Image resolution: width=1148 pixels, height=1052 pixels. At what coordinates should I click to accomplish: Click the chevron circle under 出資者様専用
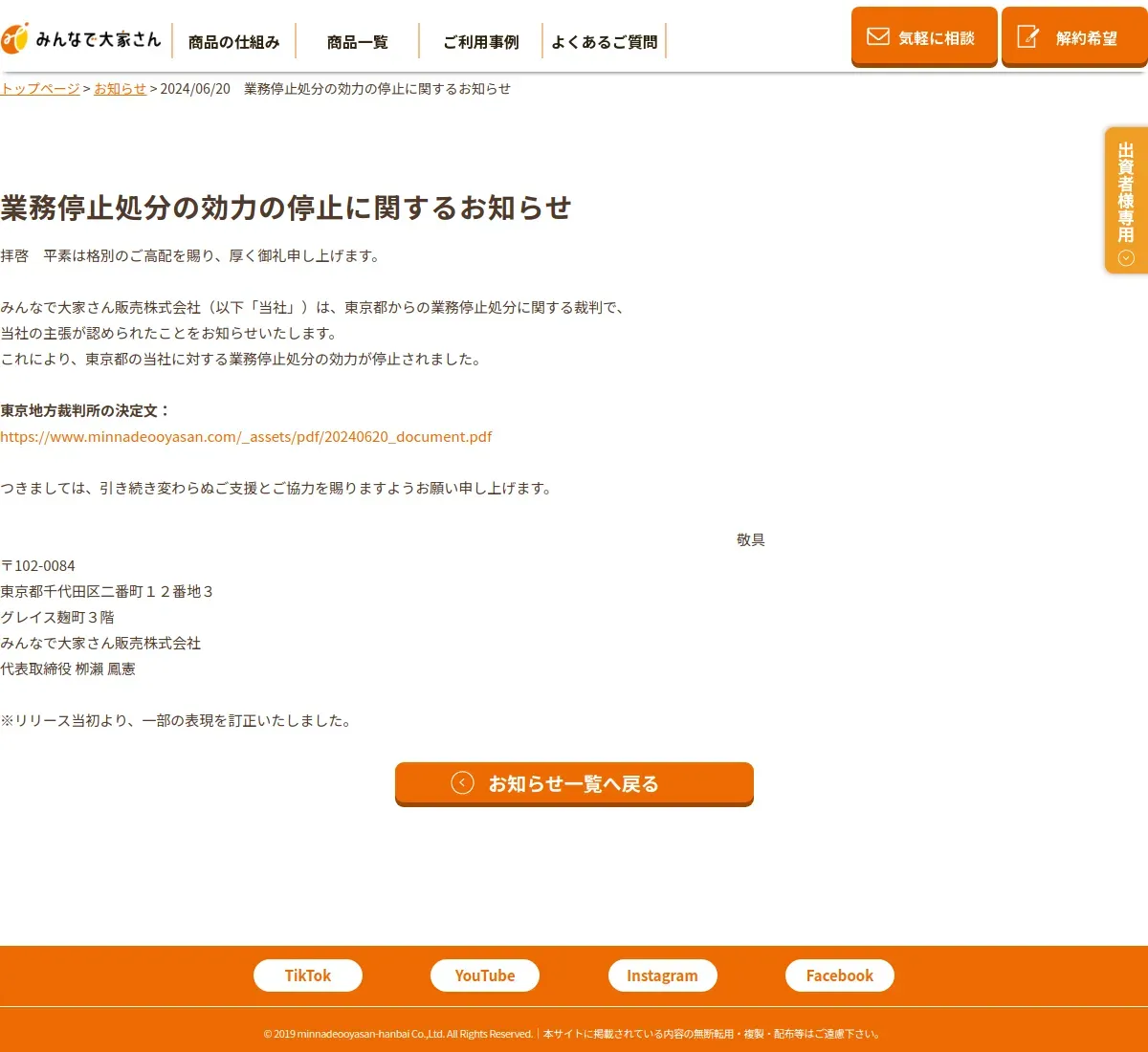[1126, 257]
